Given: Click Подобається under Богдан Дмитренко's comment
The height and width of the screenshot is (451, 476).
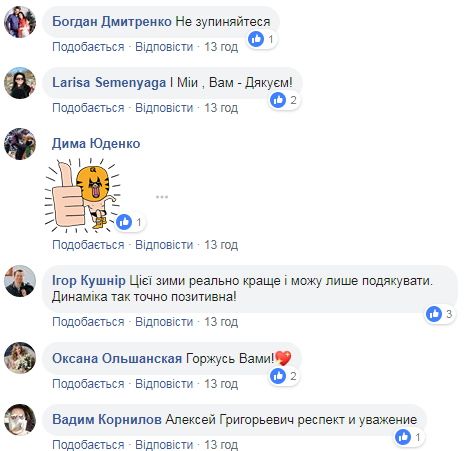Looking at the screenshot, I should pyautogui.click(x=88, y=47).
